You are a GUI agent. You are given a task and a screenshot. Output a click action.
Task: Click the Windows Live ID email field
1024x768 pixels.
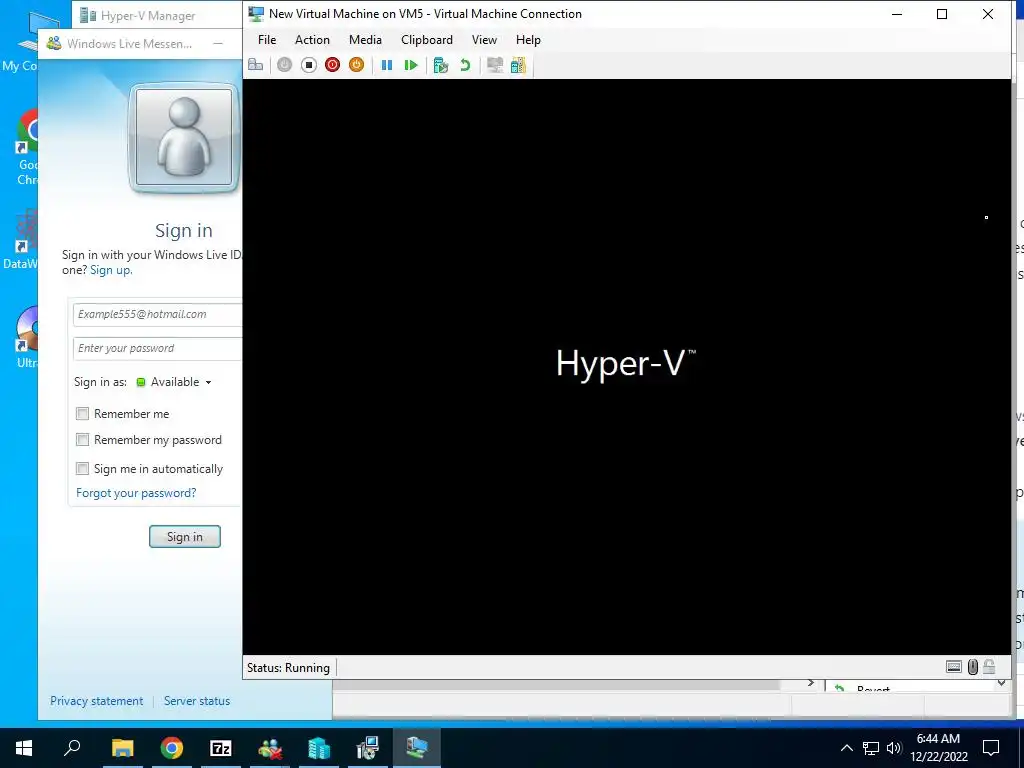pos(157,314)
